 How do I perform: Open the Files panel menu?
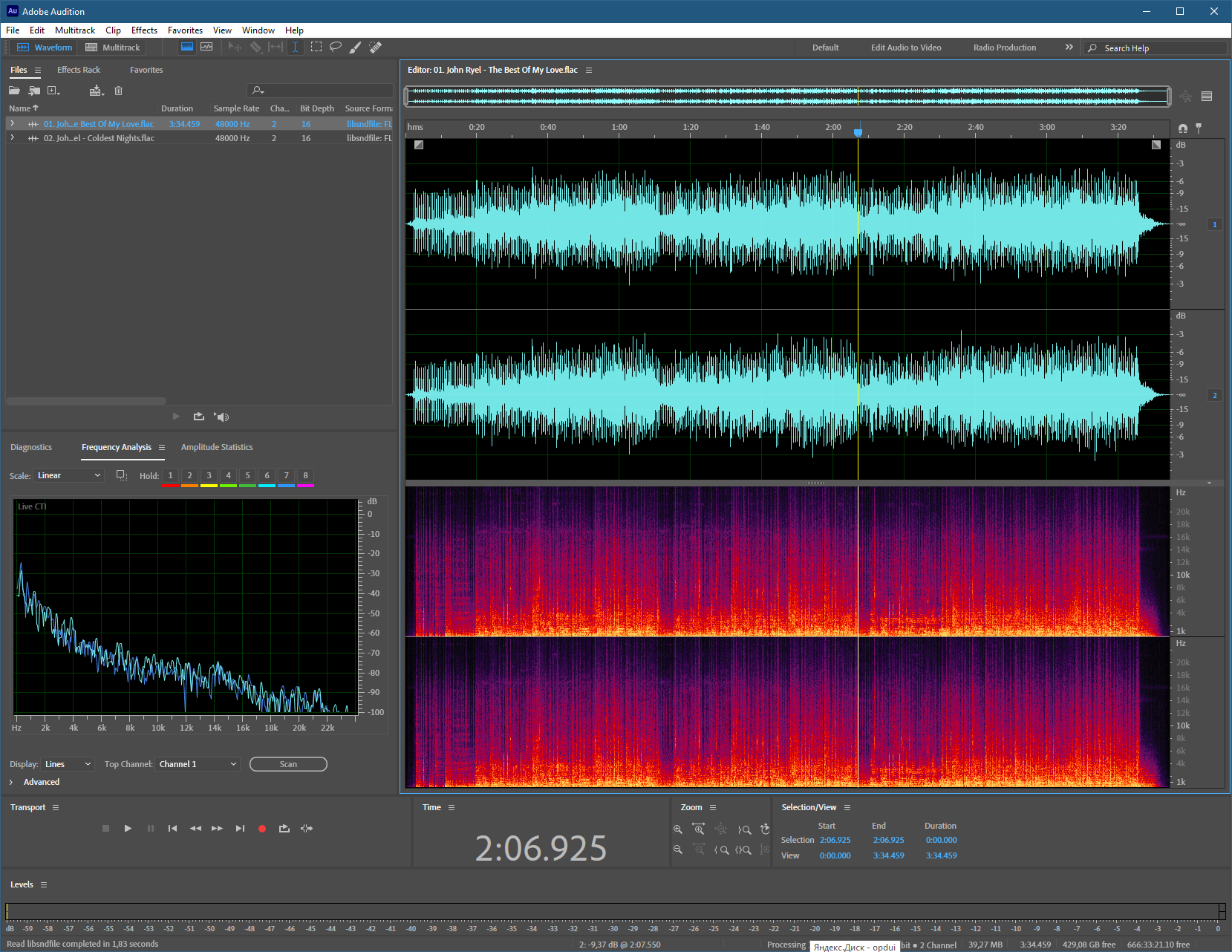(37, 71)
